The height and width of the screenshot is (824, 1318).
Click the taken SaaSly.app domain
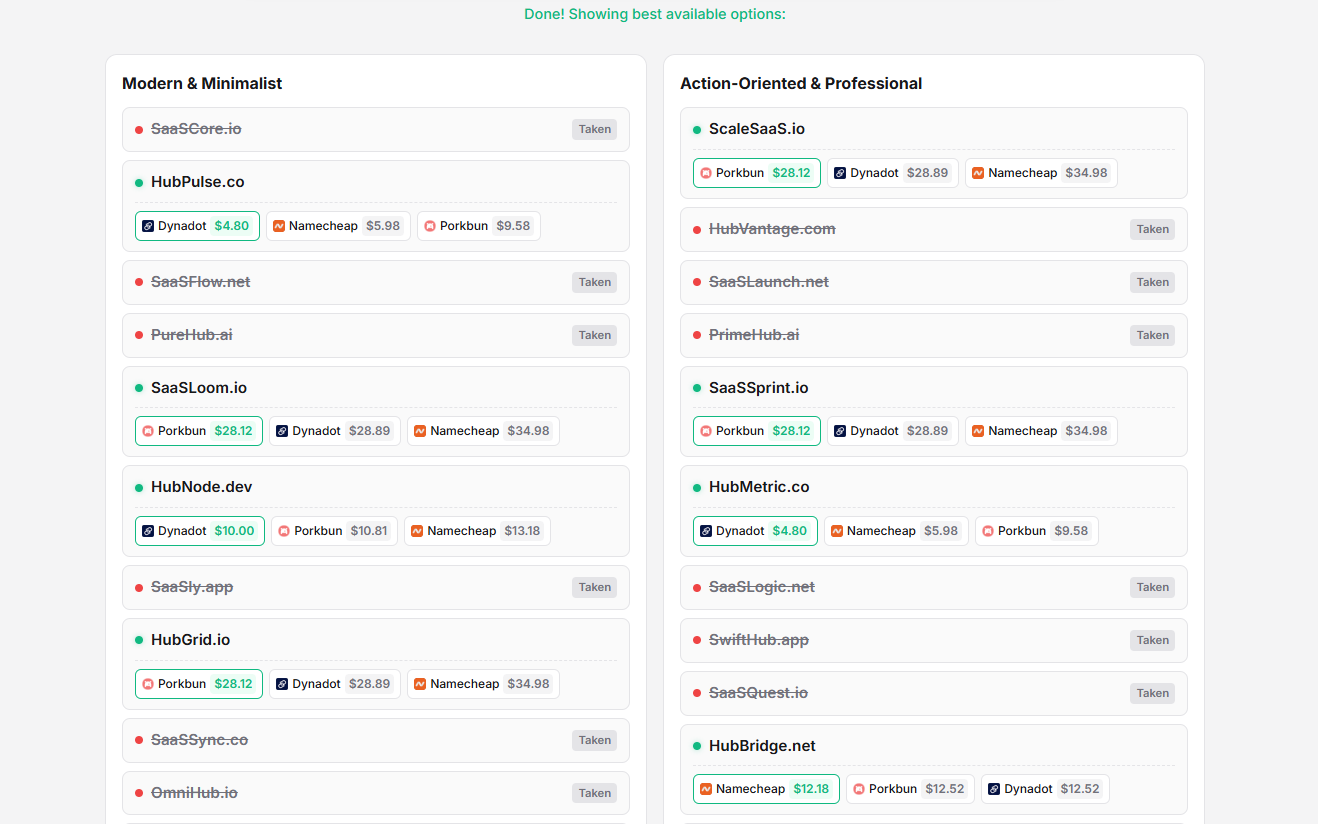click(192, 587)
